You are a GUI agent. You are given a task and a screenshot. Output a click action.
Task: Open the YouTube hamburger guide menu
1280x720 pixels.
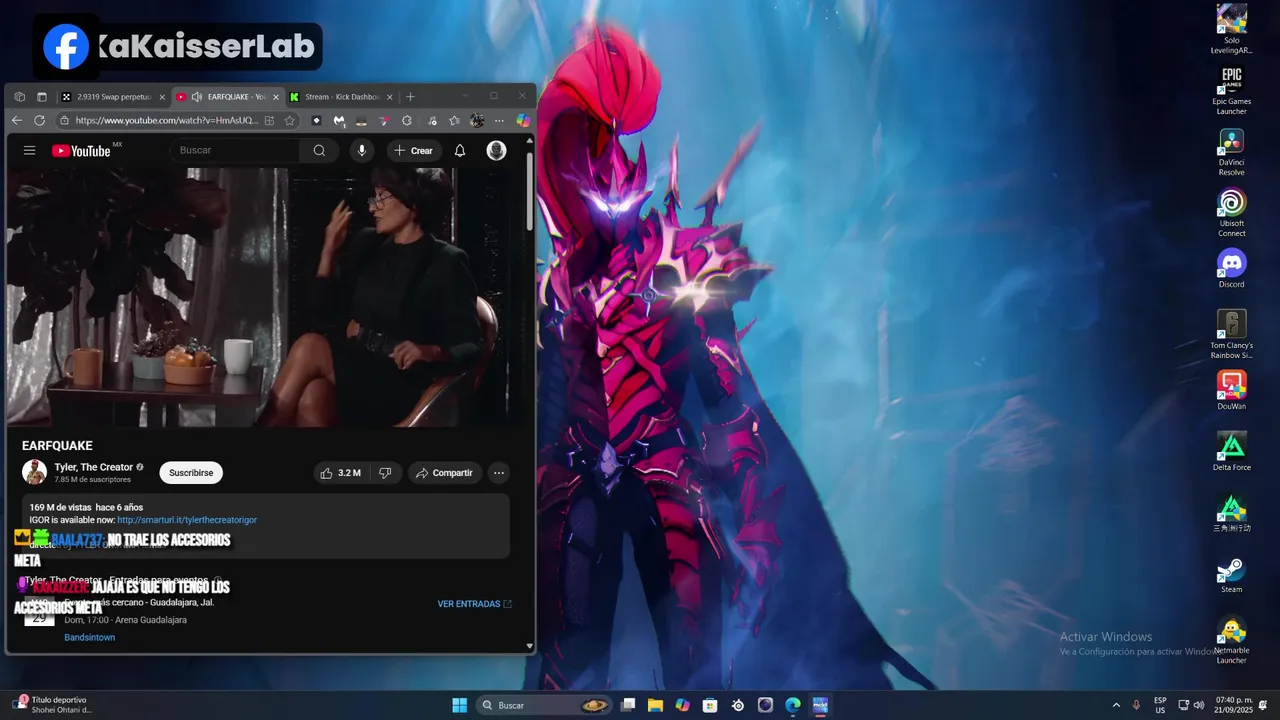pyautogui.click(x=30, y=151)
